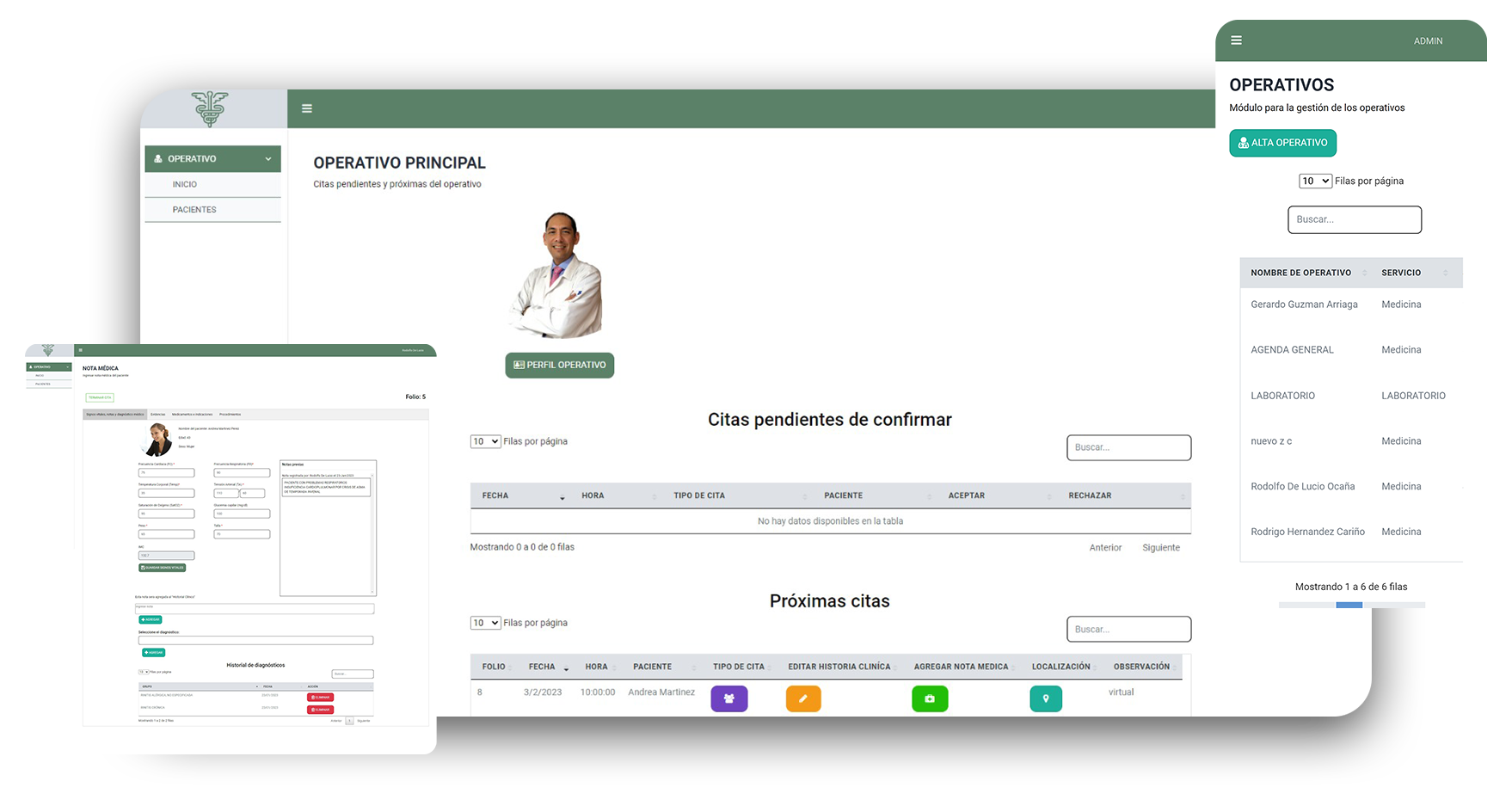Viewport: 1512px width, 806px height.
Task: Click the ALTA OPERATIVO button
Action: 1282,143
